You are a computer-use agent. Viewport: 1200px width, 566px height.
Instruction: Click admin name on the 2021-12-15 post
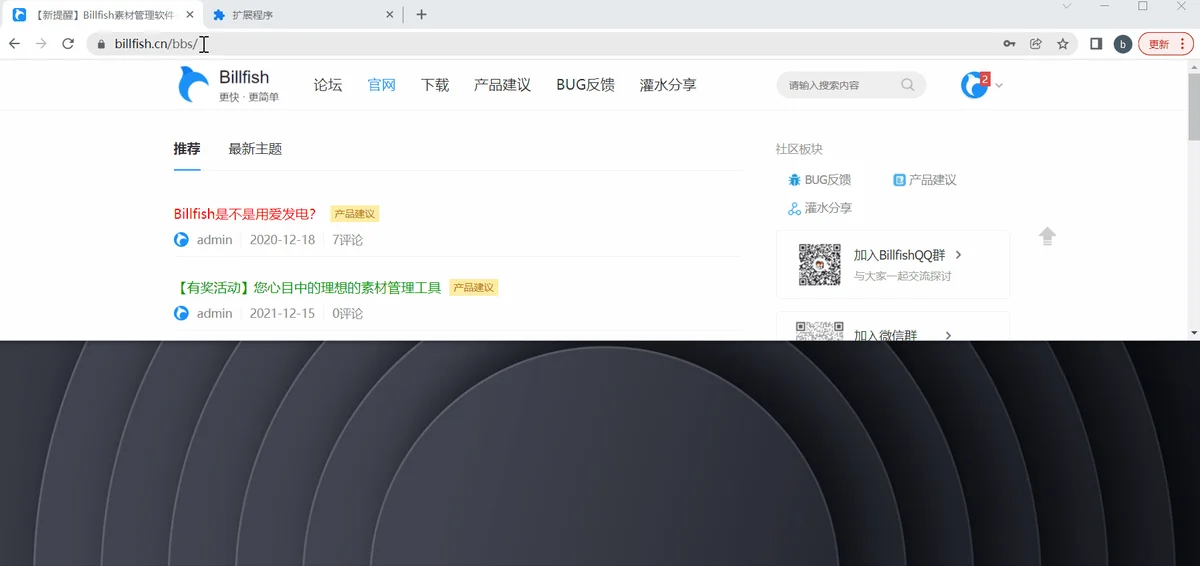point(215,313)
